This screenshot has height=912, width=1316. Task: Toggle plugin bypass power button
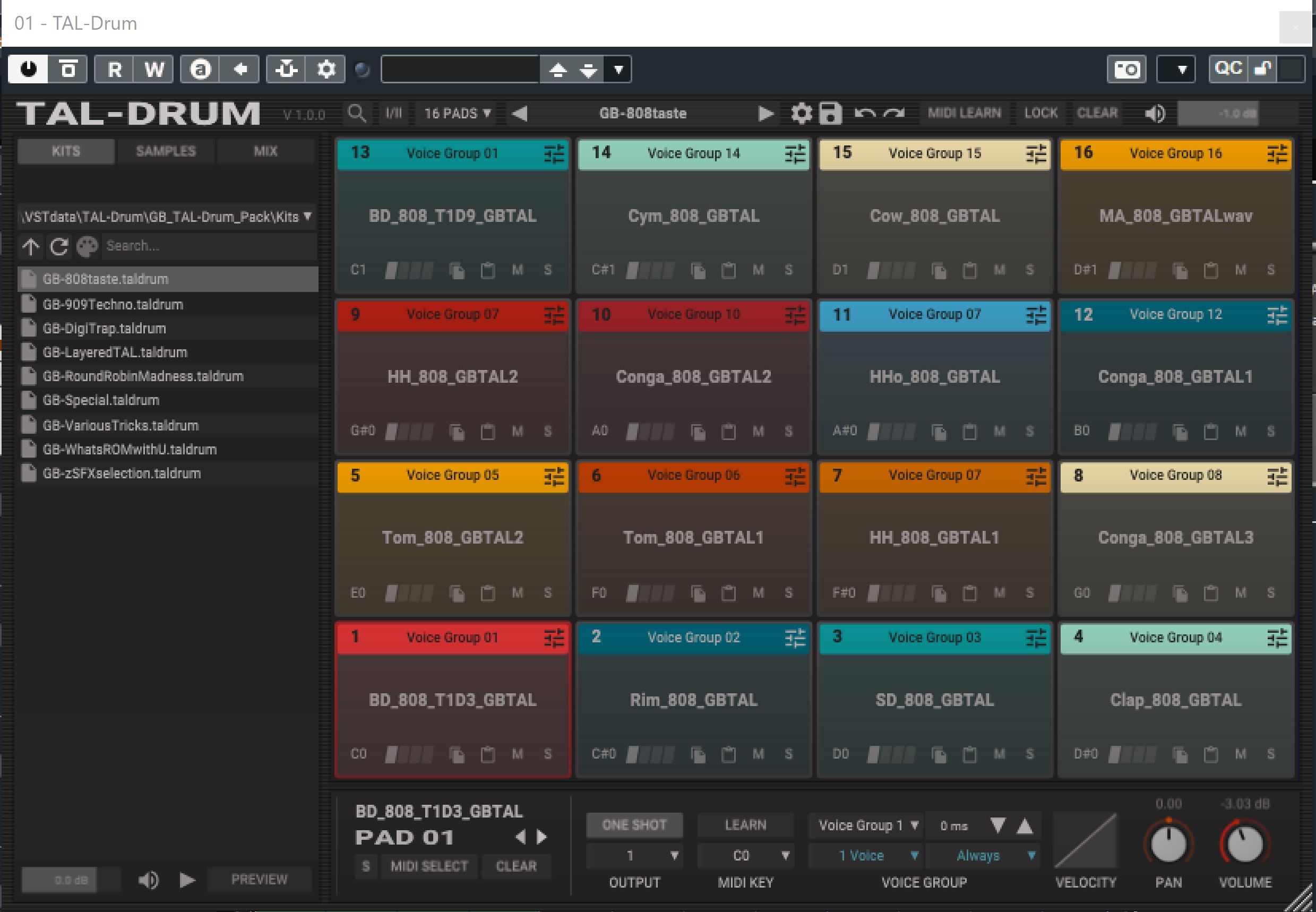pyautogui.click(x=28, y=70)
